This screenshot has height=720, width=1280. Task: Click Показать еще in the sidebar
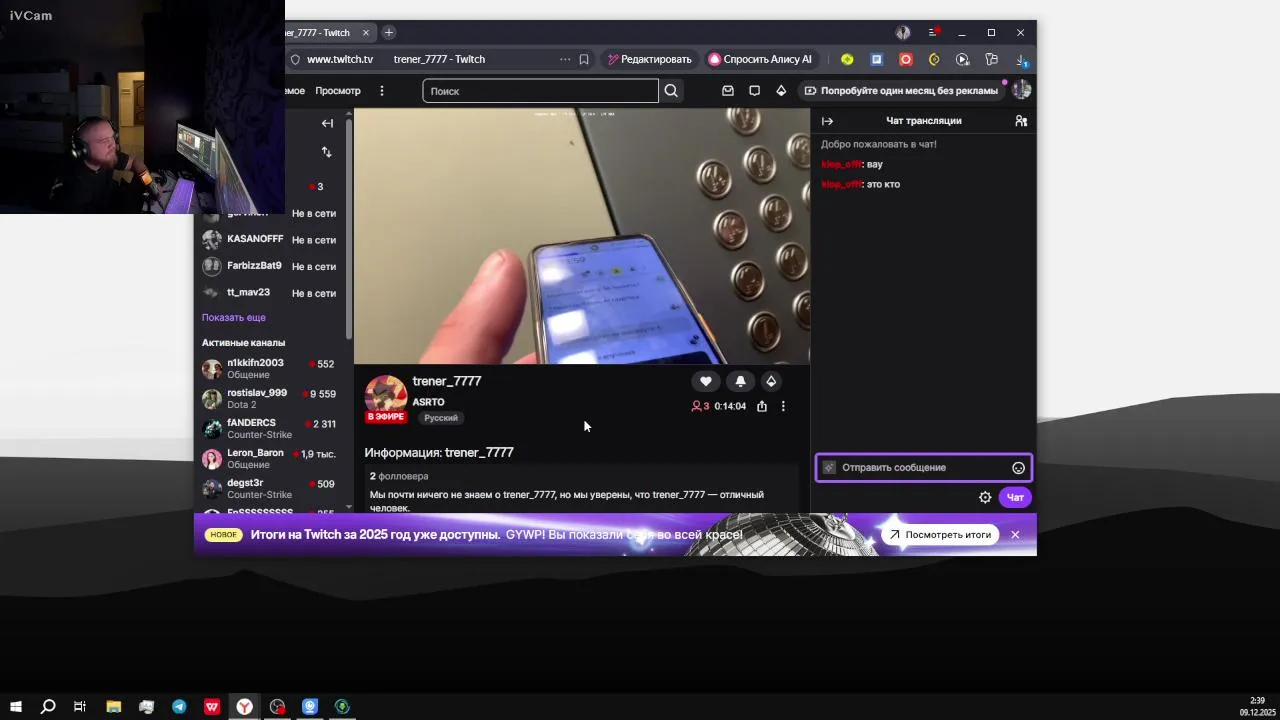pyautogui.click(x=234, y=317)
